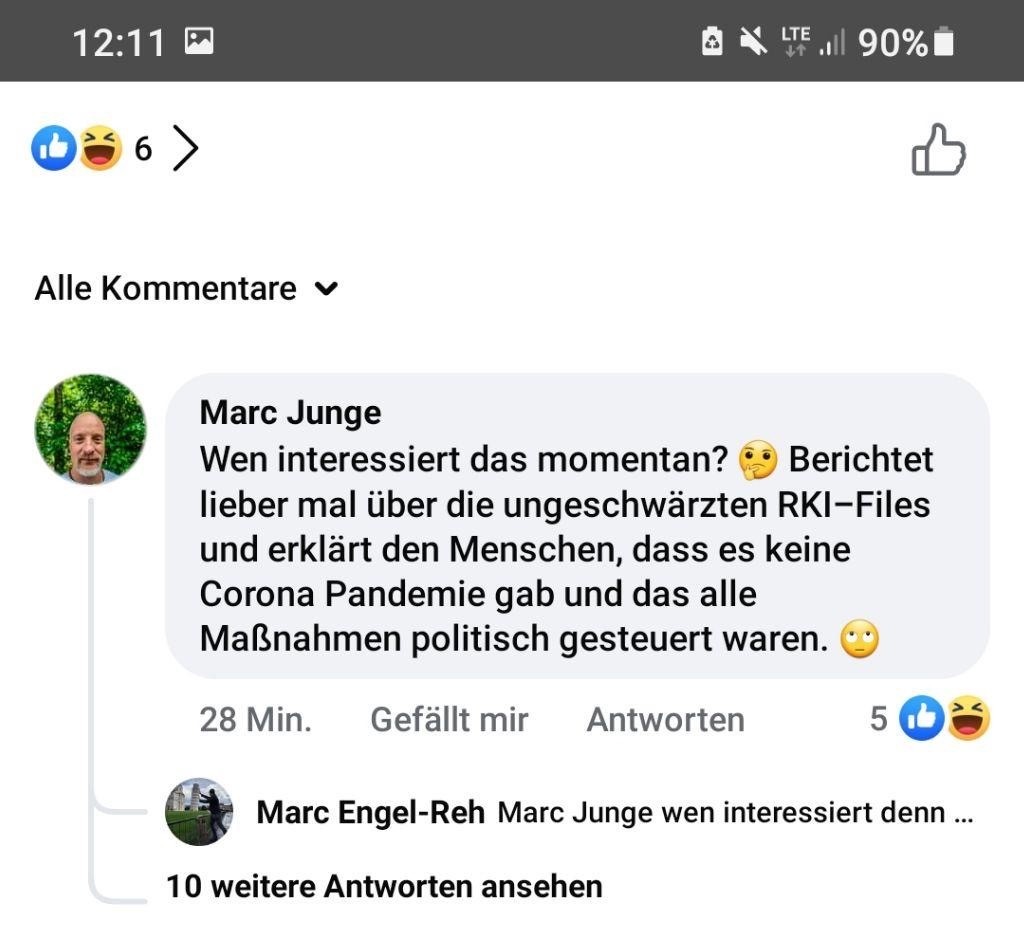Click the comment's laughing reaction emoji
The image size is (1024, 948).
967,718
